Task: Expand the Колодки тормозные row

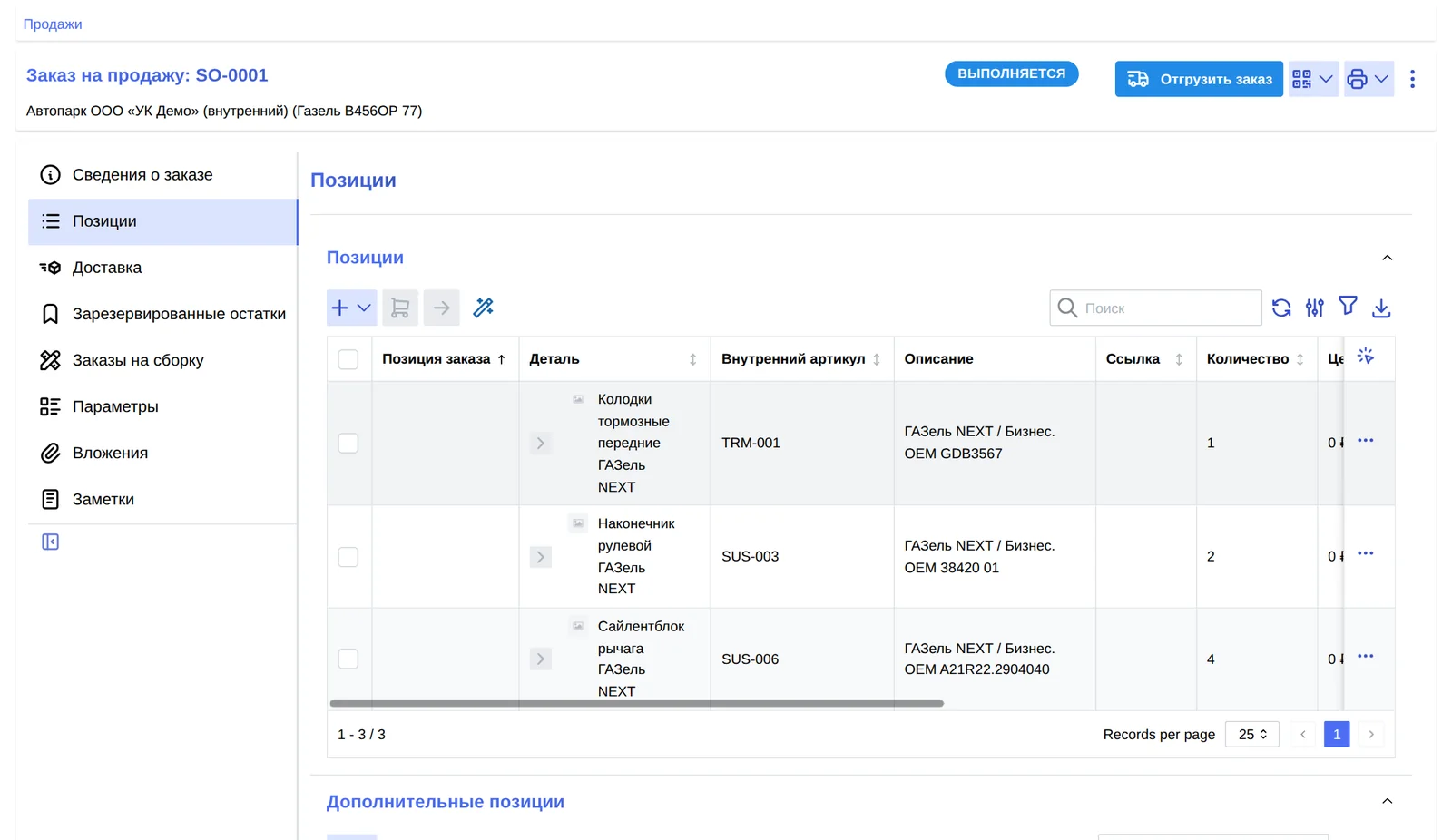Action: pyautogui.click(x=541, y=443)
